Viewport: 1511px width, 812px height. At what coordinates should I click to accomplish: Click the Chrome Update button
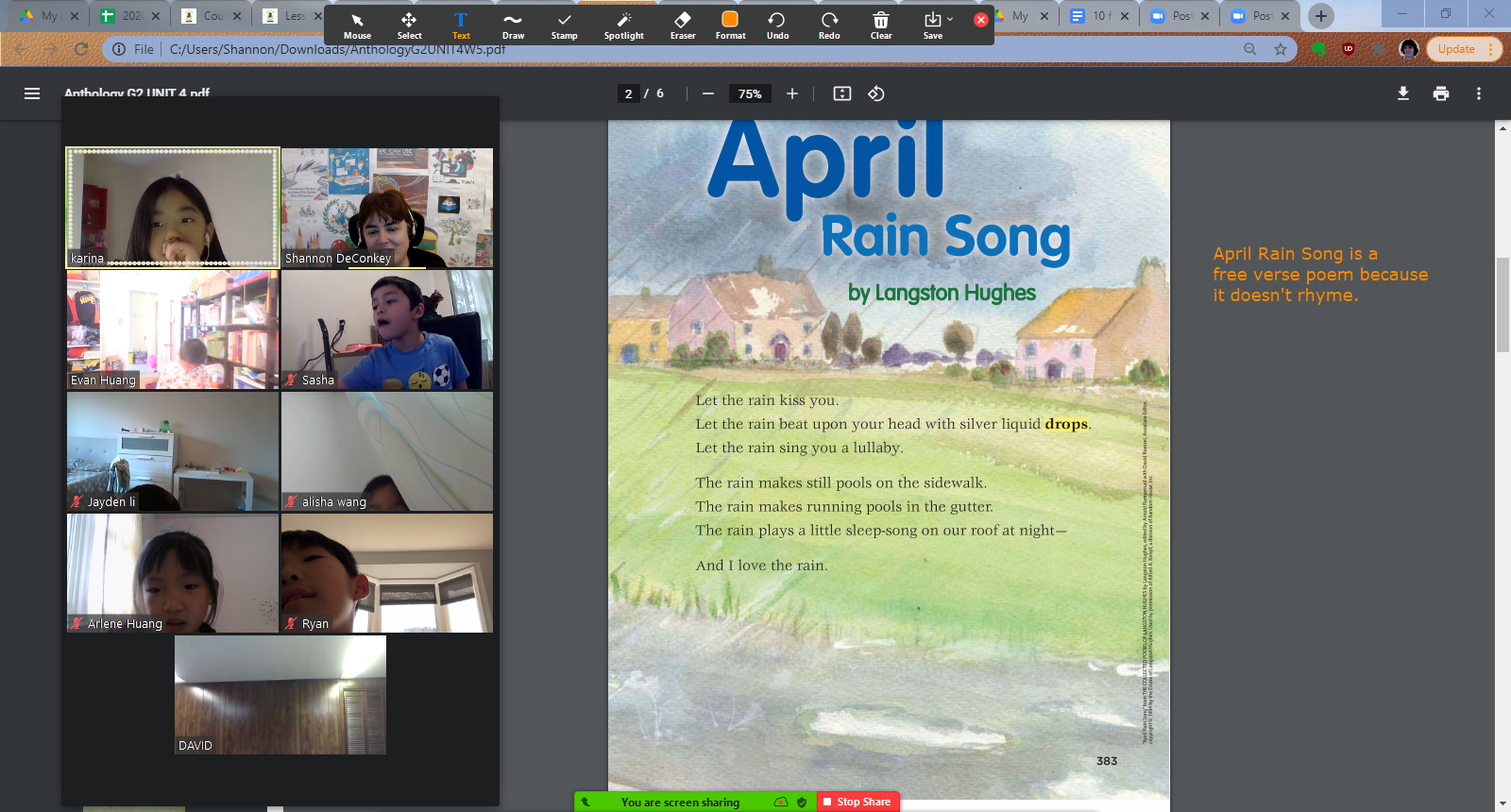1463,49
